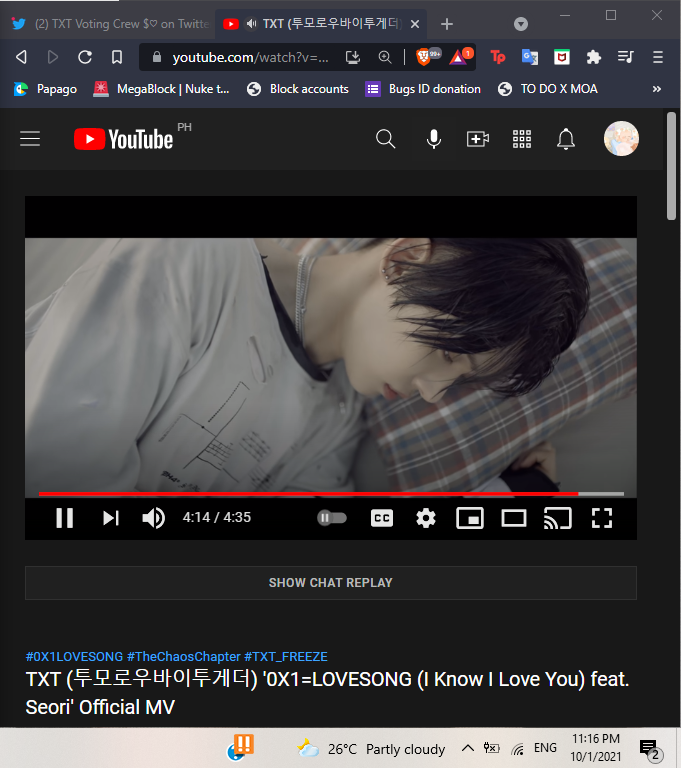Open Brave Shields lion icon
The width and height of the screenshot is (681, 768).
coord(424,57)
